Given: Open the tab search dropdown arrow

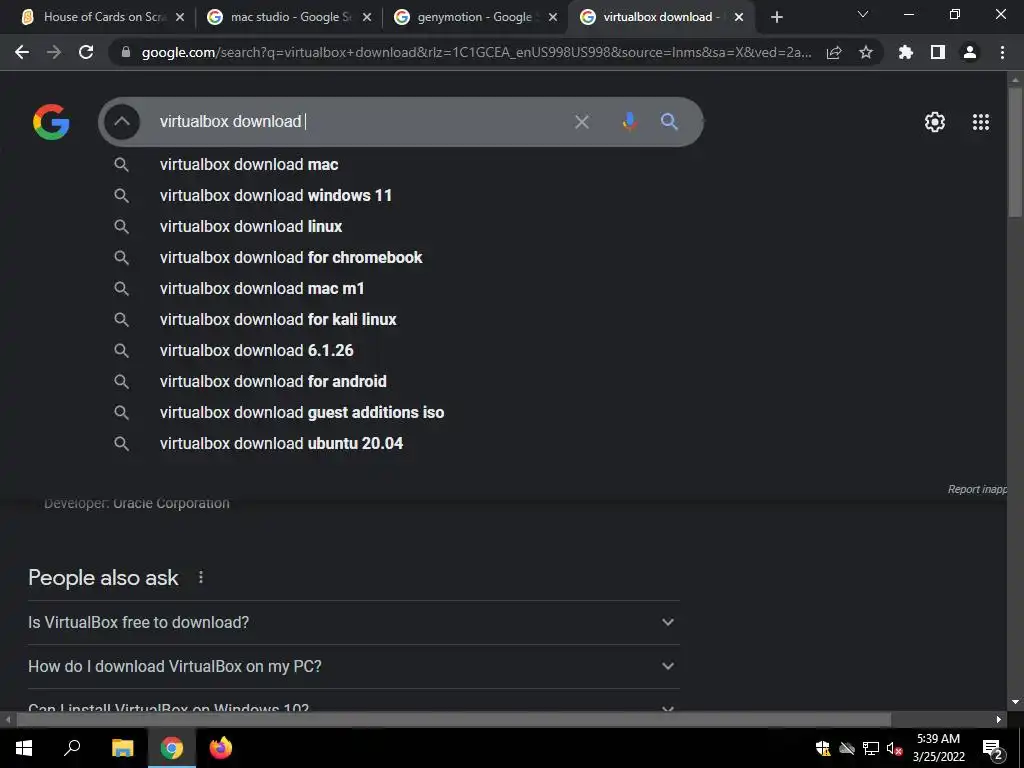Looking at the screenshot, I should click(x=863, y=14).
